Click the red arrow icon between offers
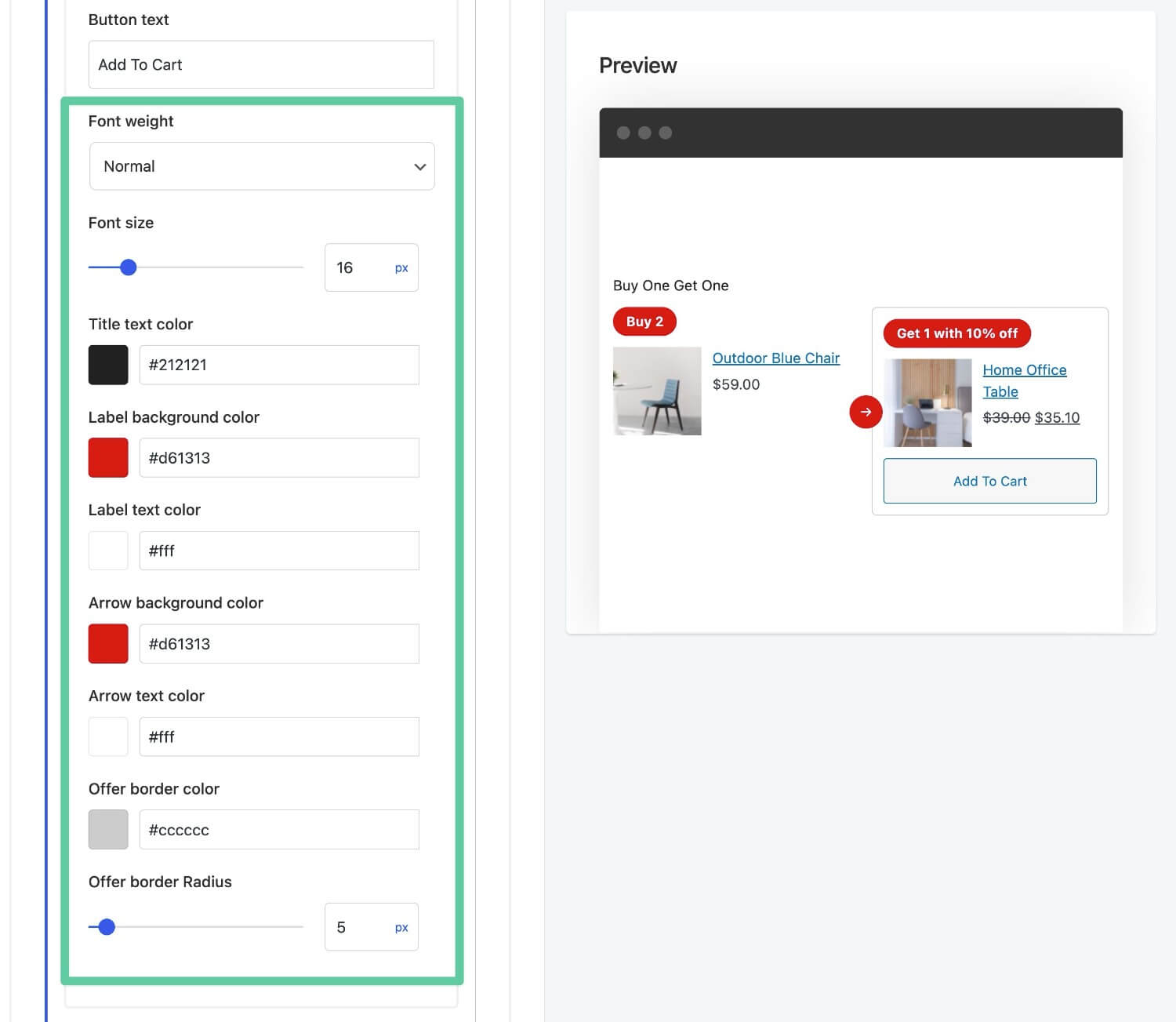 tap(866, 412)
